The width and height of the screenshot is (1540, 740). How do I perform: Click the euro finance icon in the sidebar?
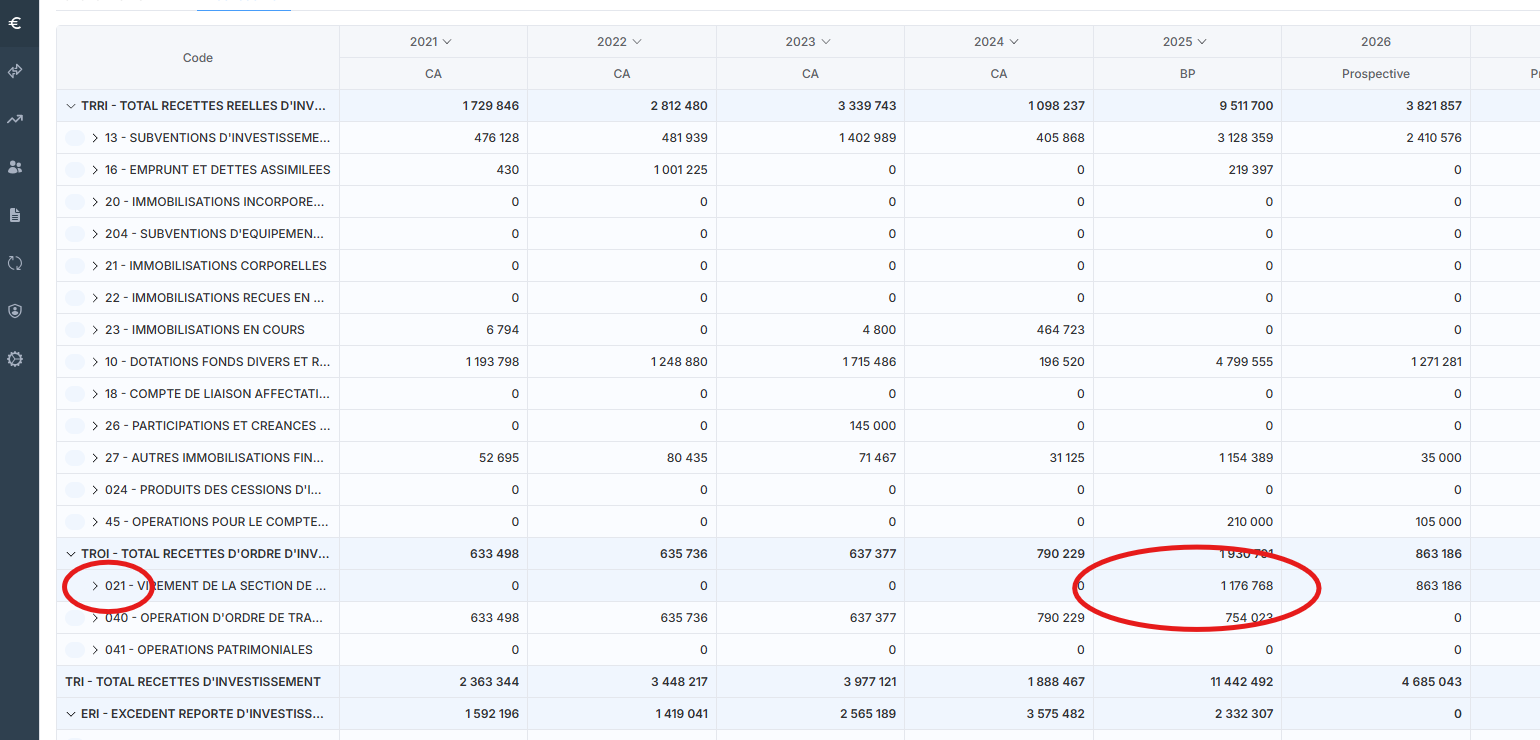click(x=15, y=22)
